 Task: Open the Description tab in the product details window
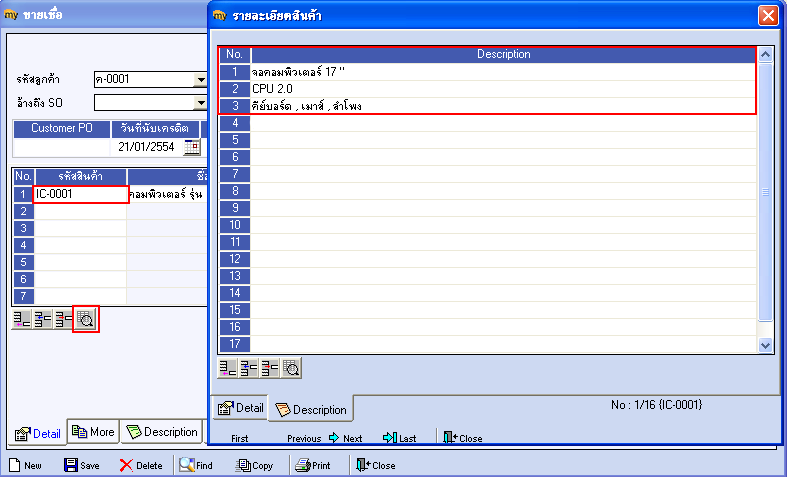[311, 410]
